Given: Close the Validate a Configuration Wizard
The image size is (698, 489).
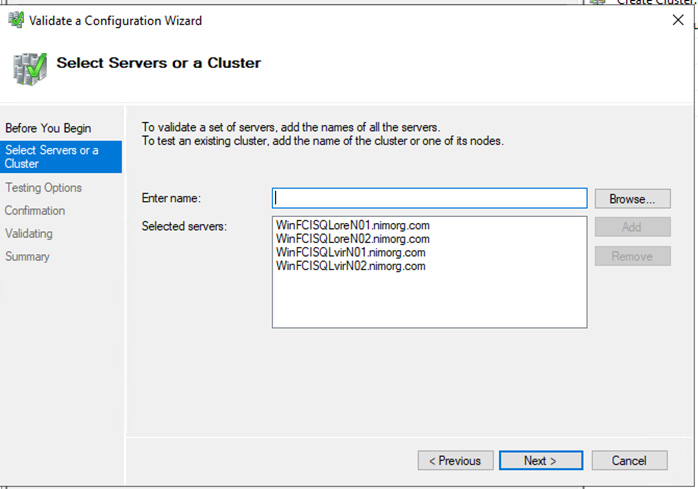Looking at the screenshot, I should 678,20.
